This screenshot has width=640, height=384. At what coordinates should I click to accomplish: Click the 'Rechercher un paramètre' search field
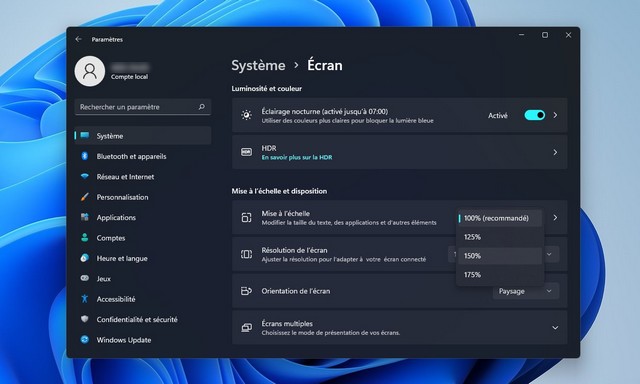pyautogui.click(x=143, y=107)
